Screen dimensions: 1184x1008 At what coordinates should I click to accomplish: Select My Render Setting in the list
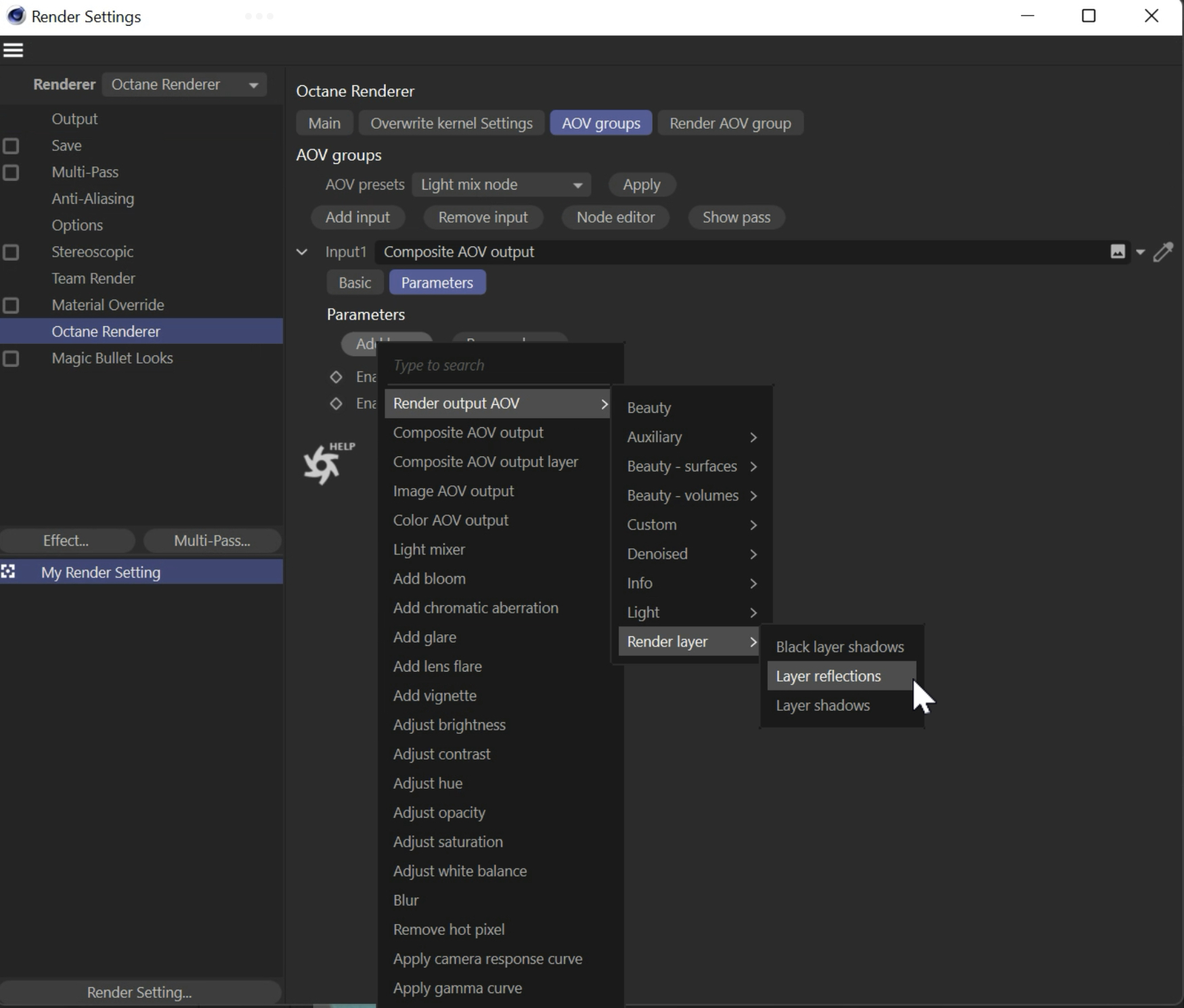[x=141, y=572]
